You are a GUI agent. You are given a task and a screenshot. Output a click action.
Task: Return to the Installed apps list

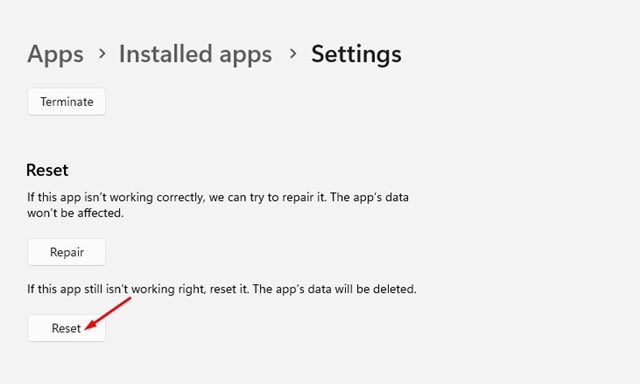click(196, 54)
